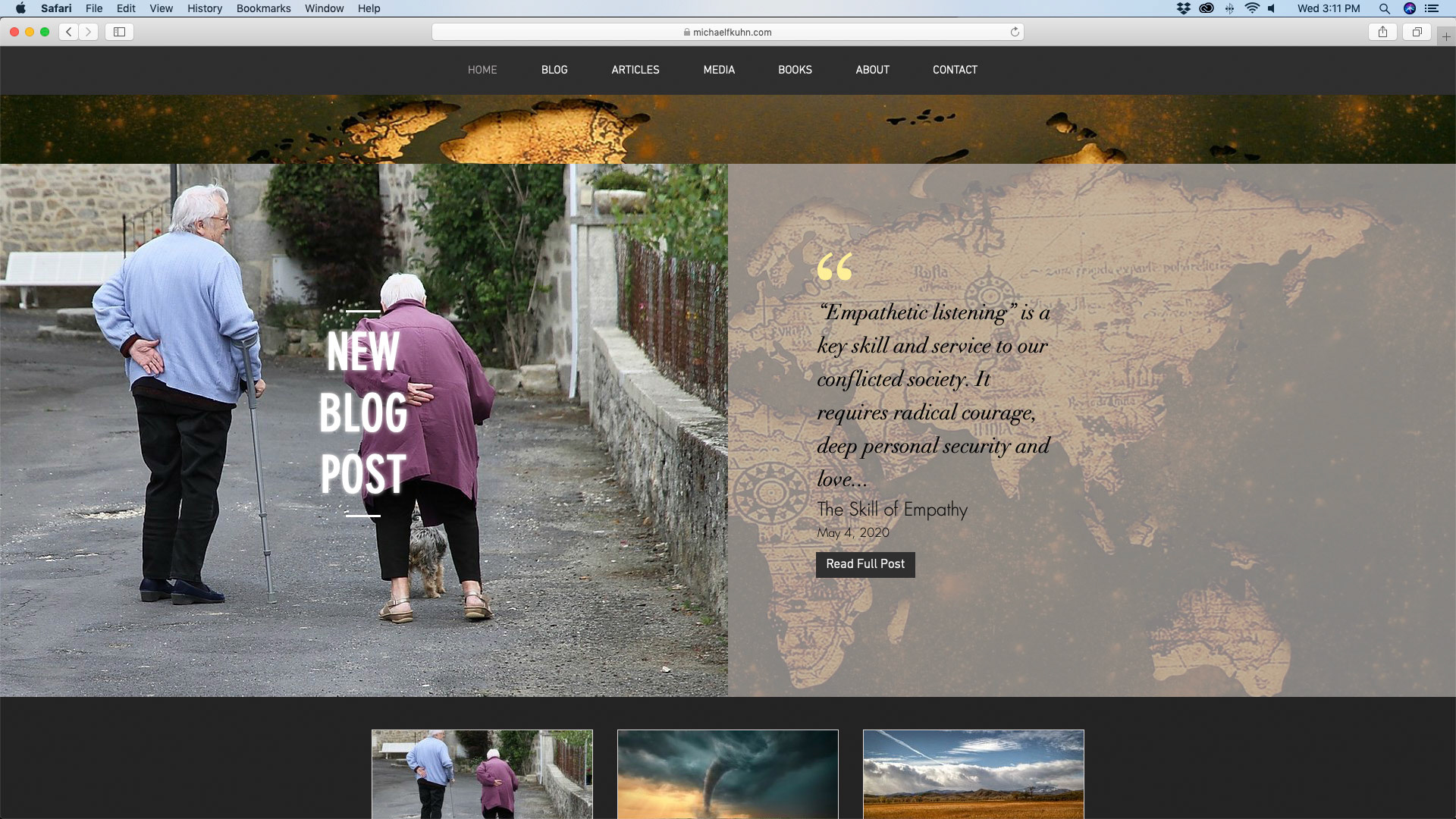Click the Read Full Post button

[865, 564]
